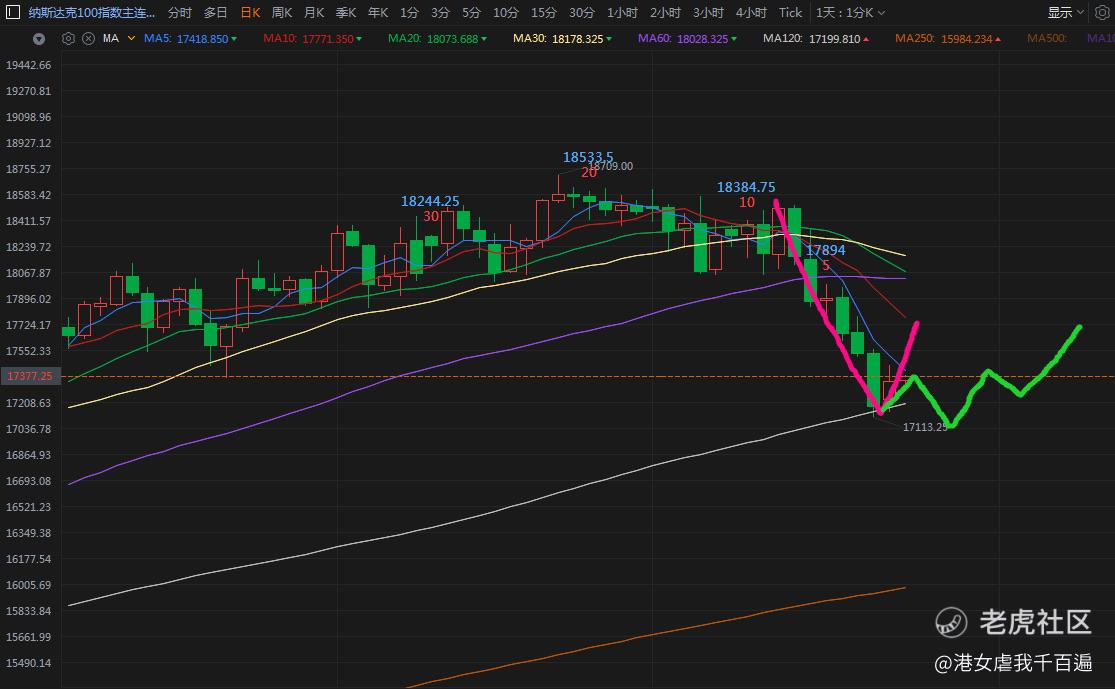Viewport: 1115px width, 689px height.
Task: Toggle the MA30 moving average line
Action: pyautogui.click(x=562, y=38)
